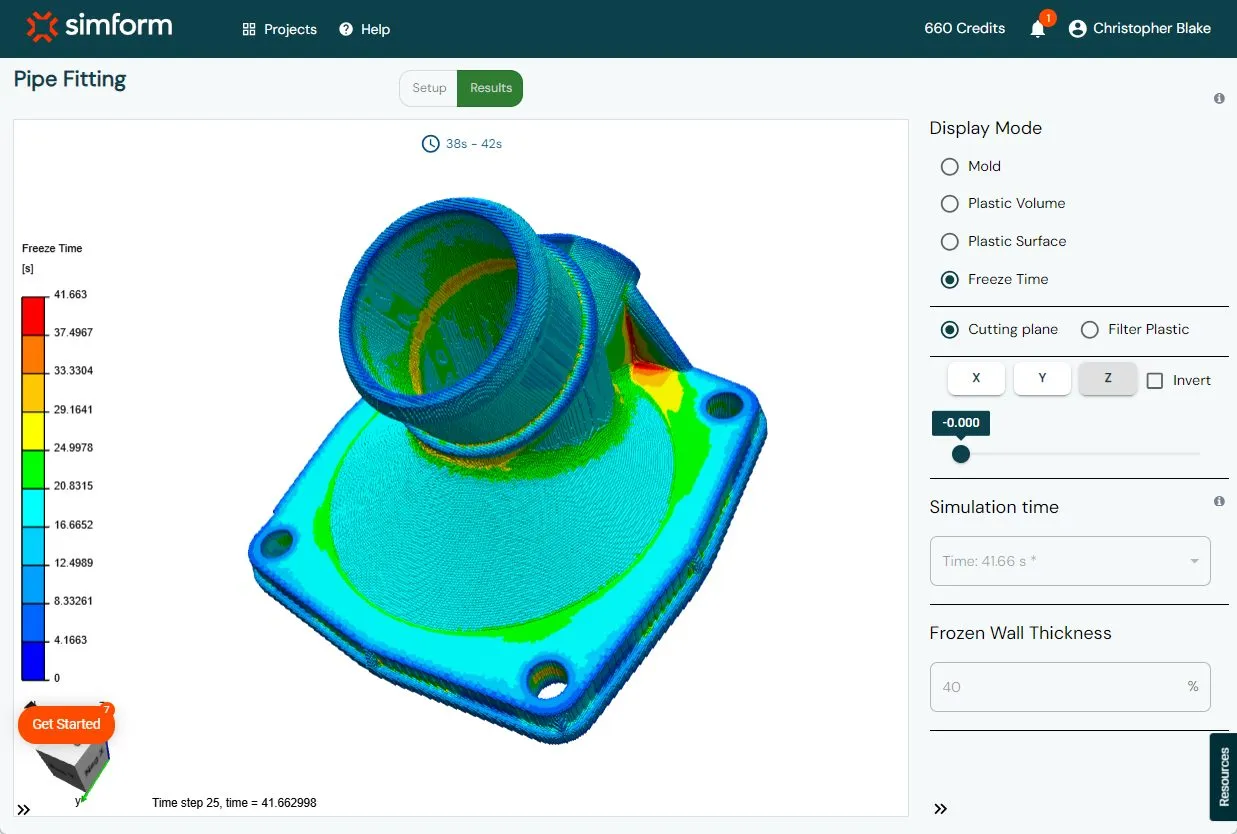This screenshot has width=1237, height=834.
Task: Click the cutting plane position slider handle
Action: pos(961,453)
